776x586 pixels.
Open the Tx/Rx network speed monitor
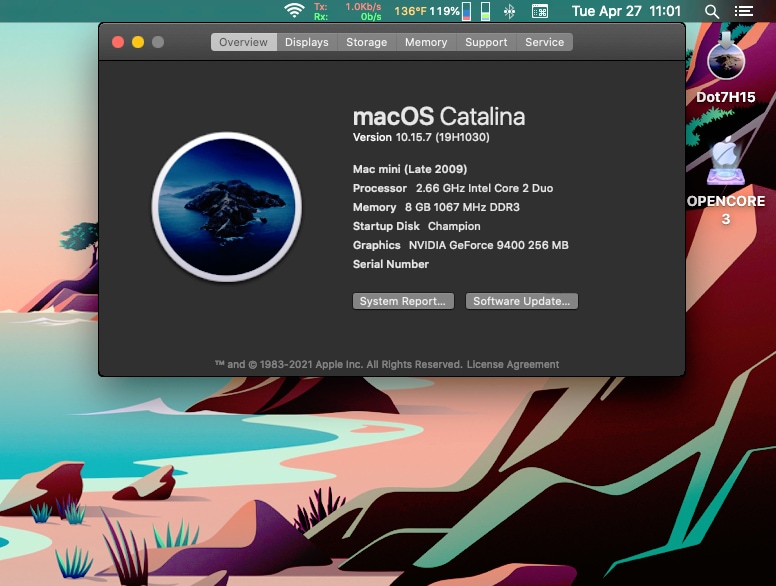tap(347, 11)
